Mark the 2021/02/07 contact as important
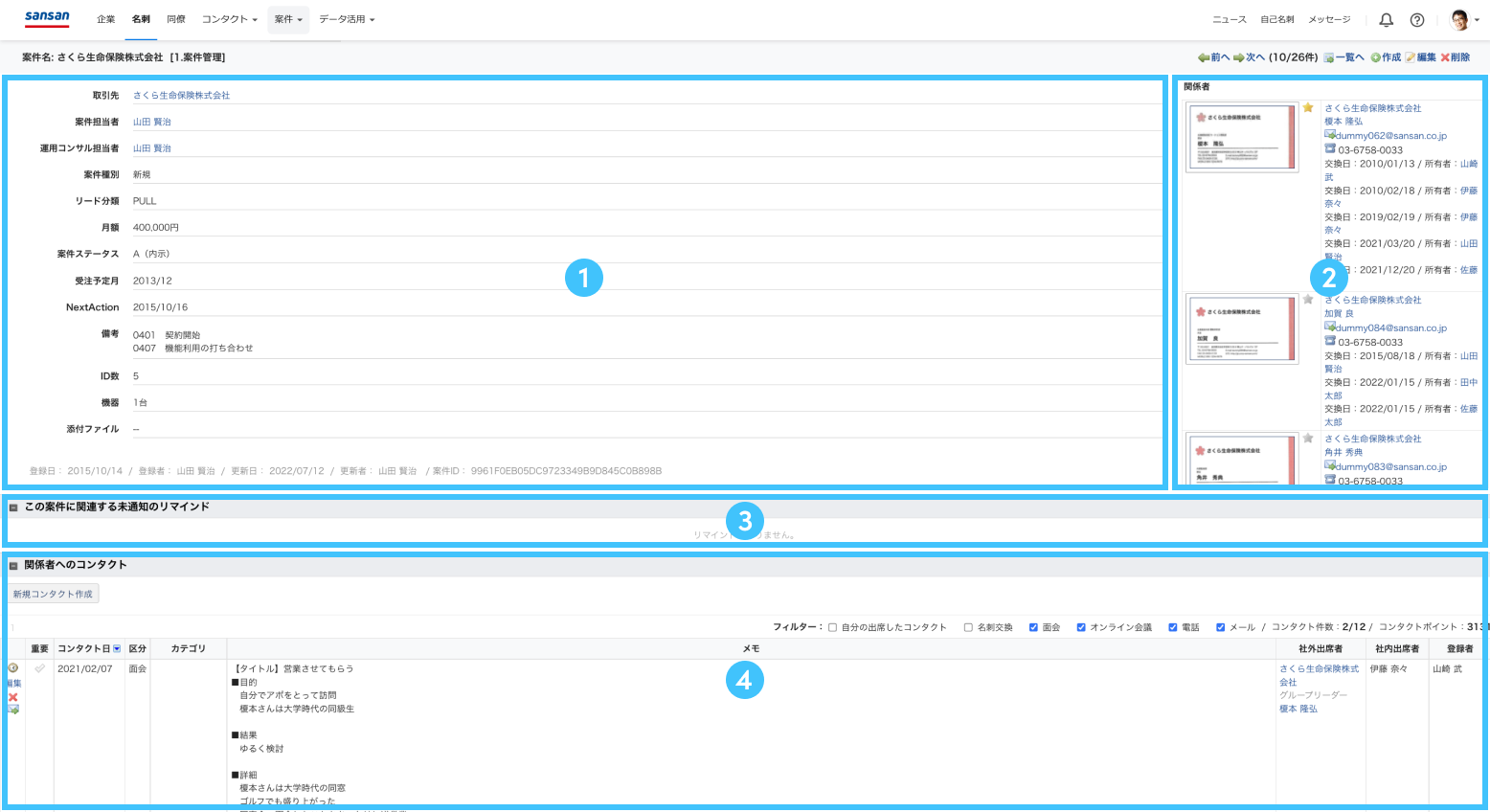 tap(39, 668)
